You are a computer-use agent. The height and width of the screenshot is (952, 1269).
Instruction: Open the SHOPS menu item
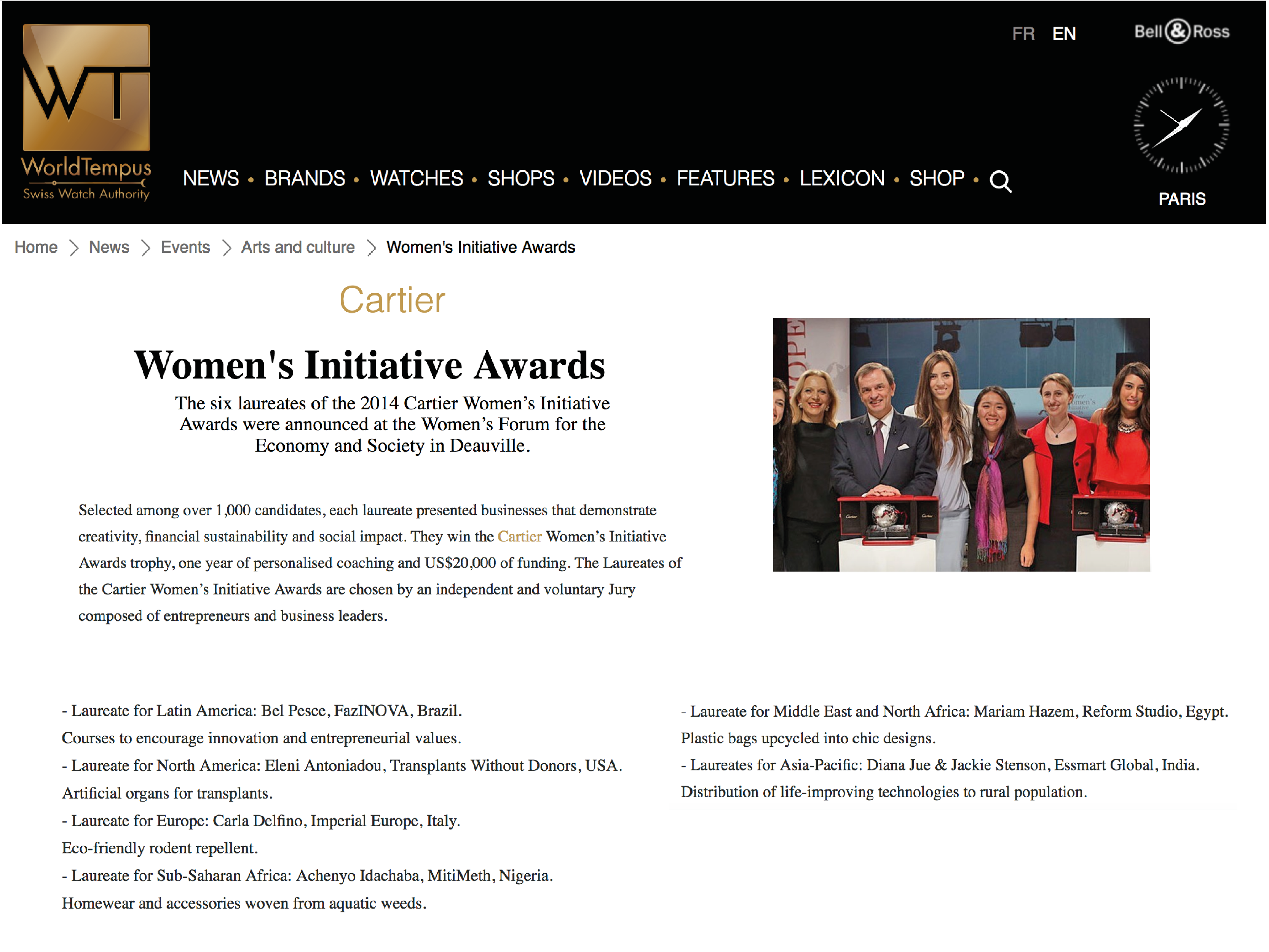tap(520, 179)
